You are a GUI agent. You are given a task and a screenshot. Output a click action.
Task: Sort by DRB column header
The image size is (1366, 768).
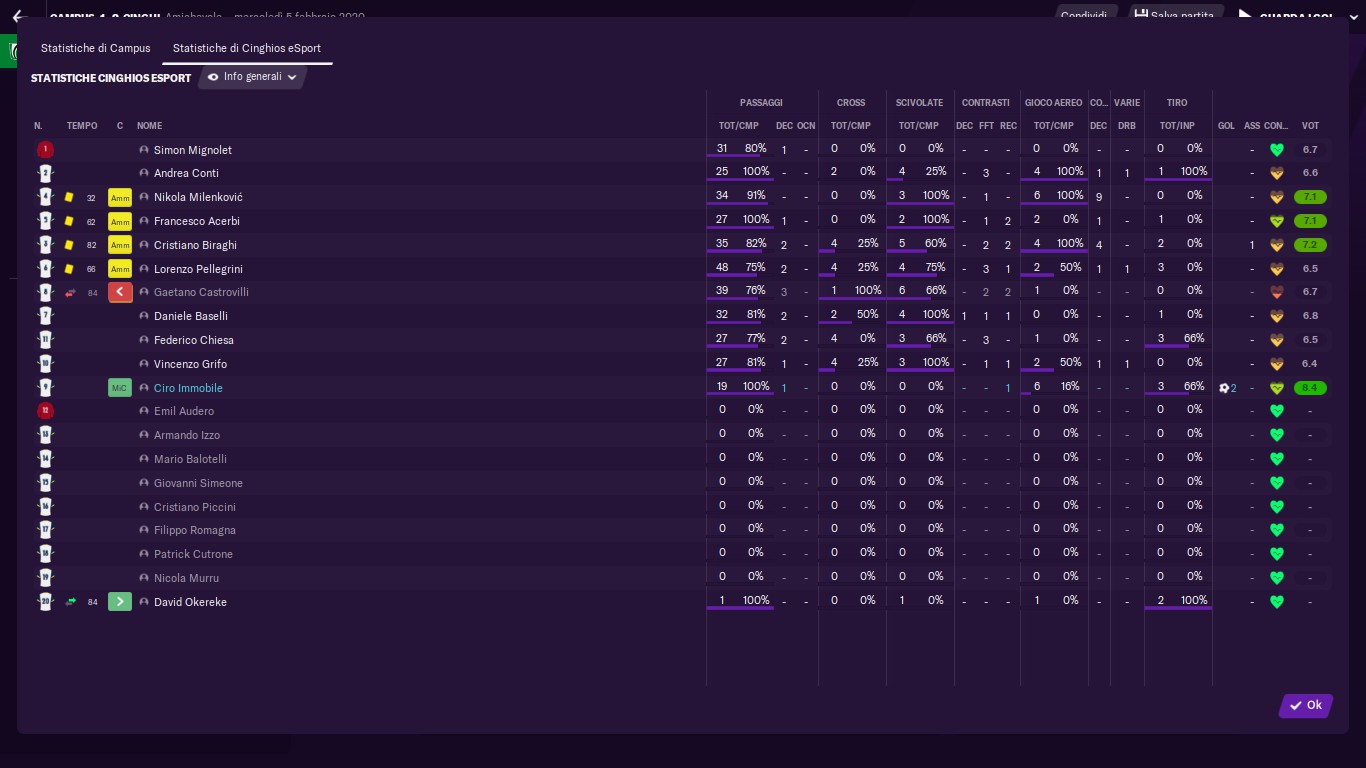pyautogui.click(x=1127, y=126)
